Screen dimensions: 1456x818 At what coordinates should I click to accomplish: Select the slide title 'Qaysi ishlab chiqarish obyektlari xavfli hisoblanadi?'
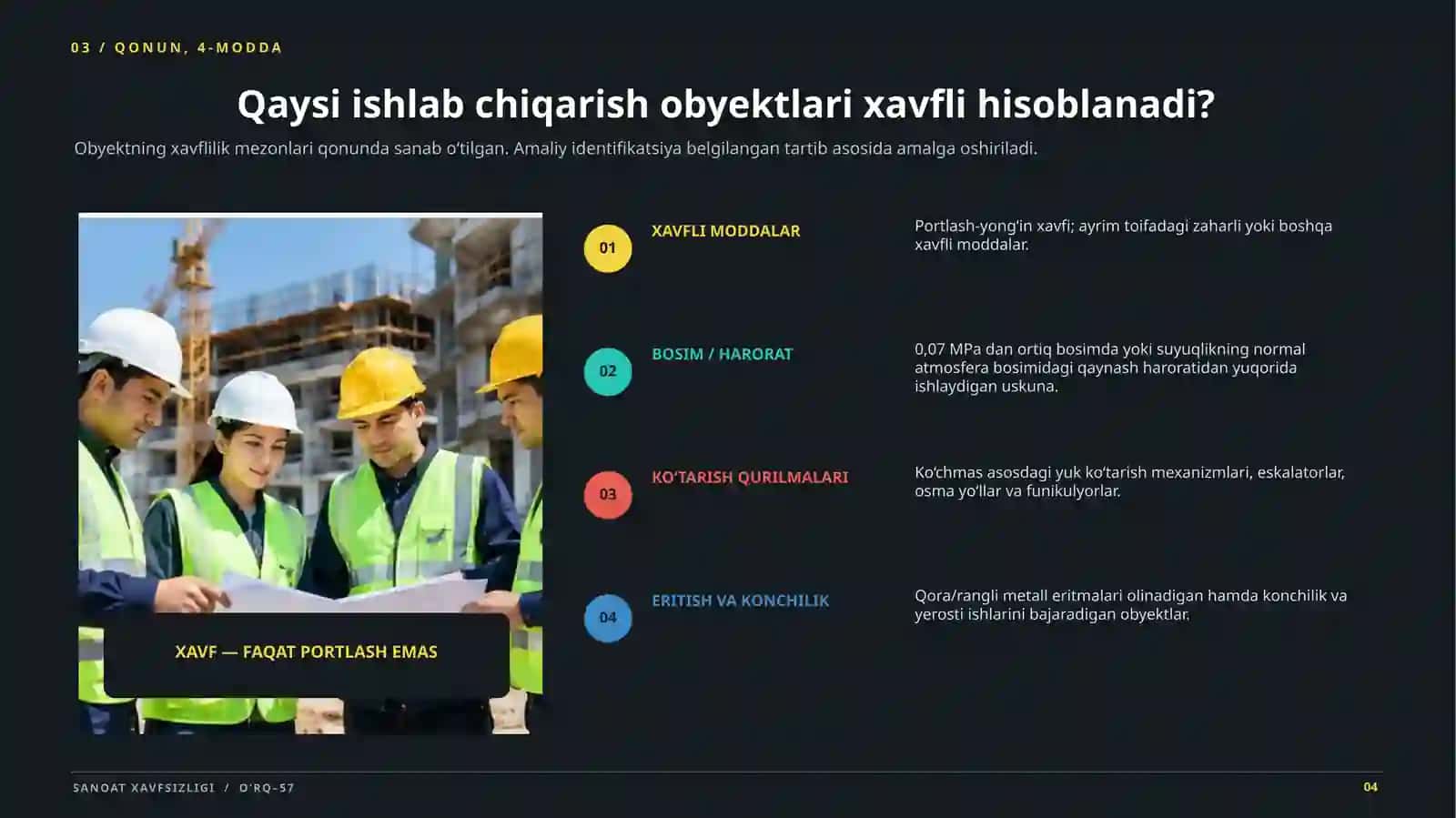point(725,104)
